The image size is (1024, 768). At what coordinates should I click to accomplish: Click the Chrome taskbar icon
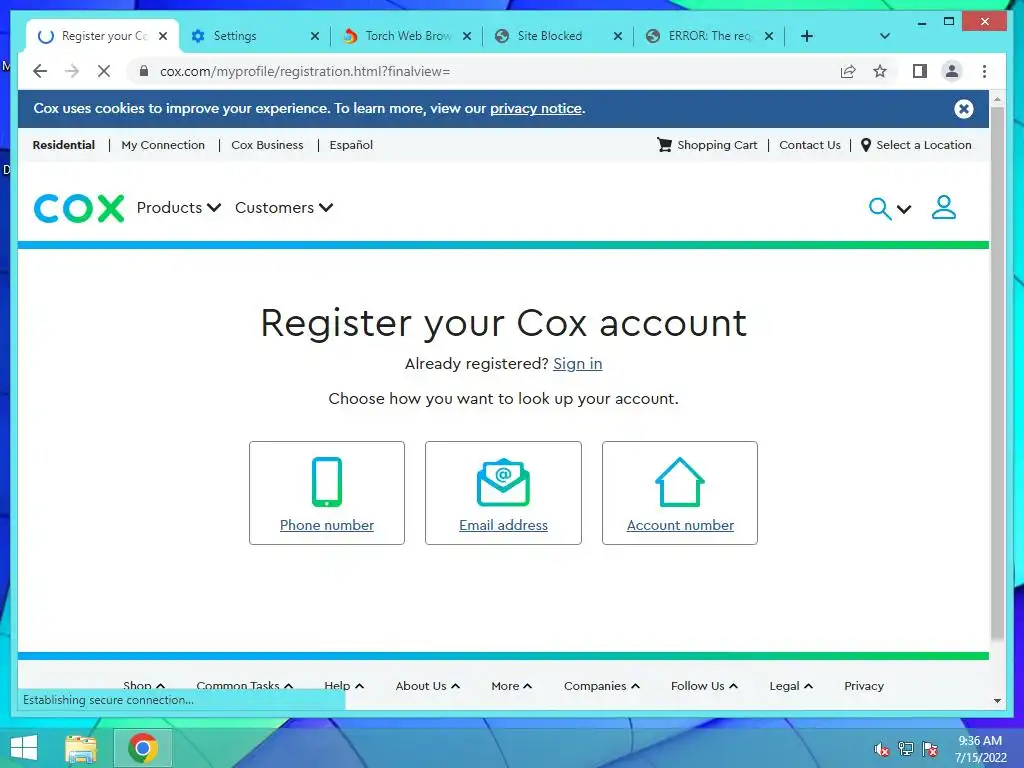[x=142, y=748]
